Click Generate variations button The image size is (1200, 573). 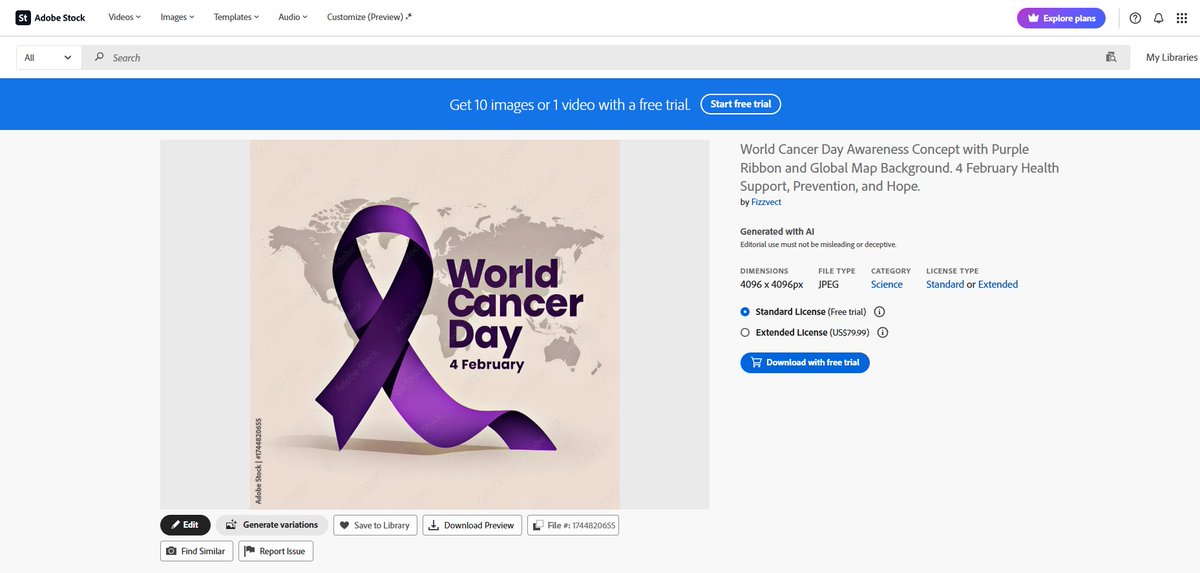pyautogui.click(x=272, y=525)
